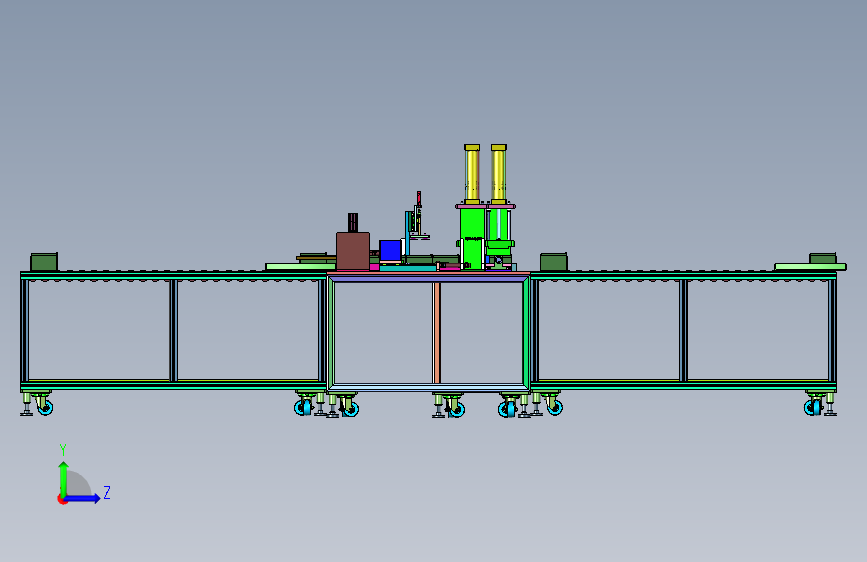Select the black component atop the brown box
Screen dimensions: 867x562
353,223
